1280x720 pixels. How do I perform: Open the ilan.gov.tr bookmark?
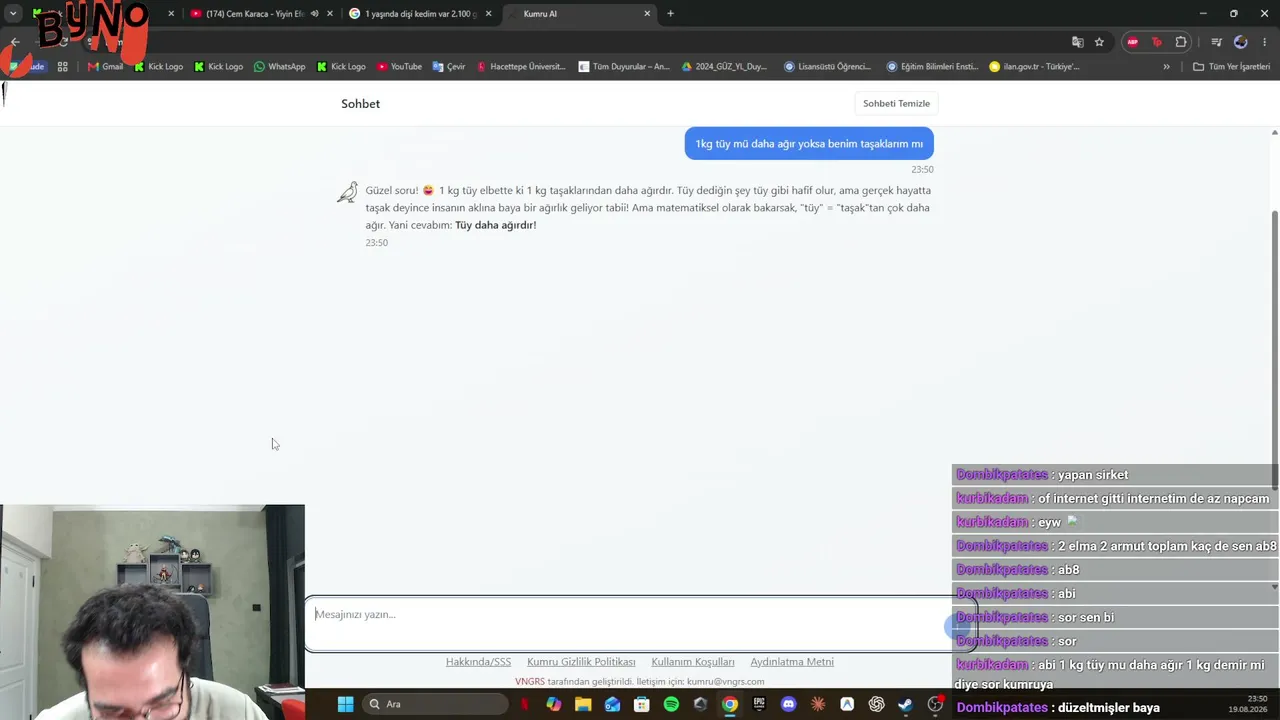tap(1034, 67)
